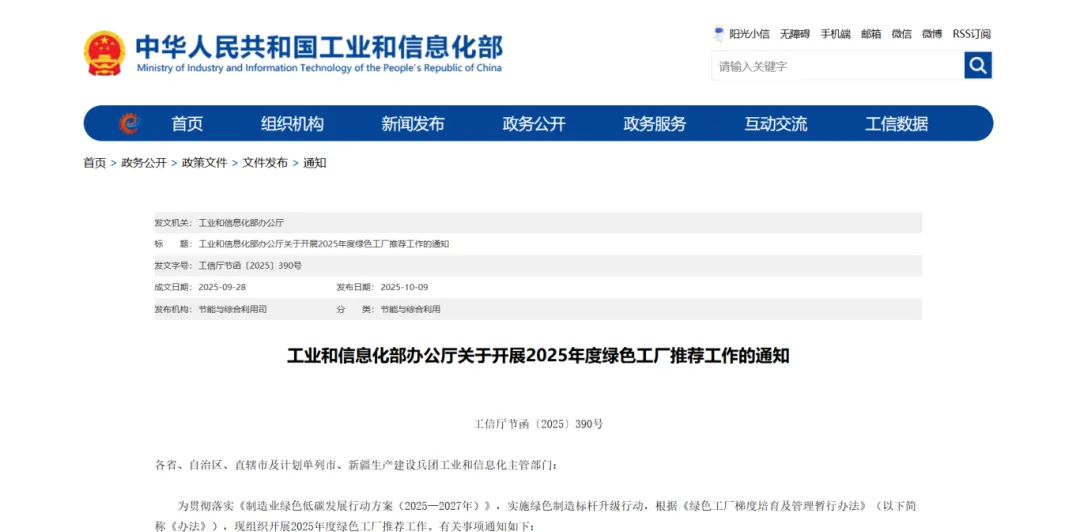
Task: Click the 标题 row title text
Action: pyautogui.click(x=324, y=244)
